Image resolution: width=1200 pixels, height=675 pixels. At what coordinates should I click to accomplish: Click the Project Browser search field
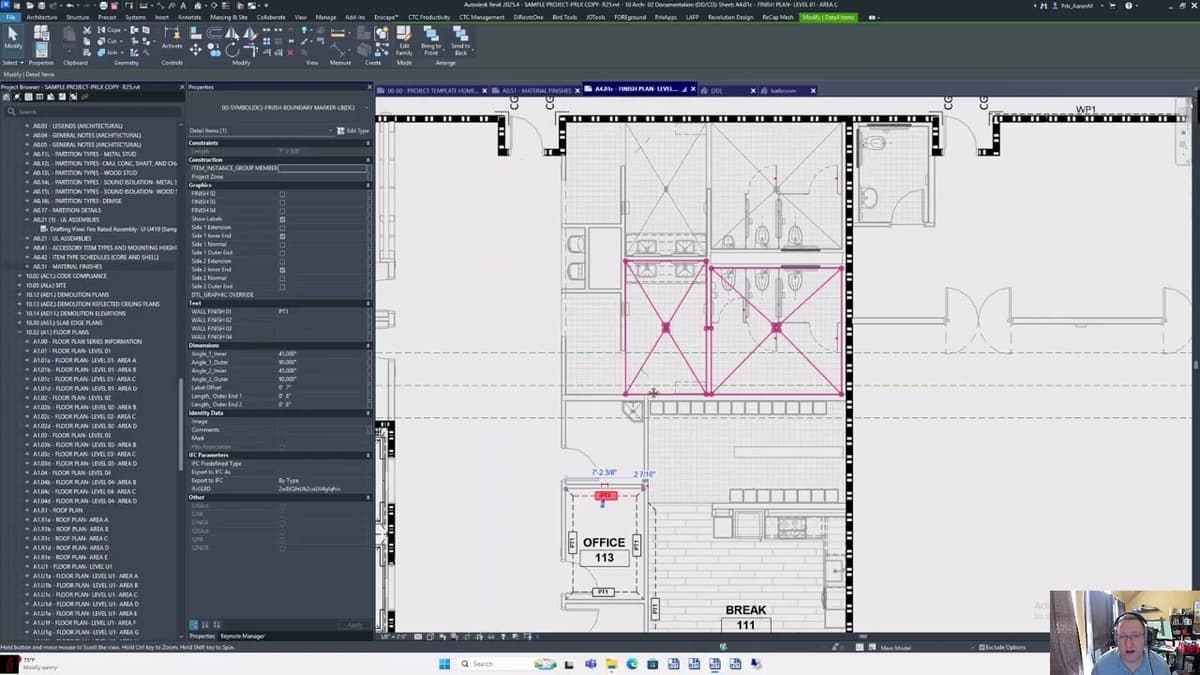[x=95, y=111]
